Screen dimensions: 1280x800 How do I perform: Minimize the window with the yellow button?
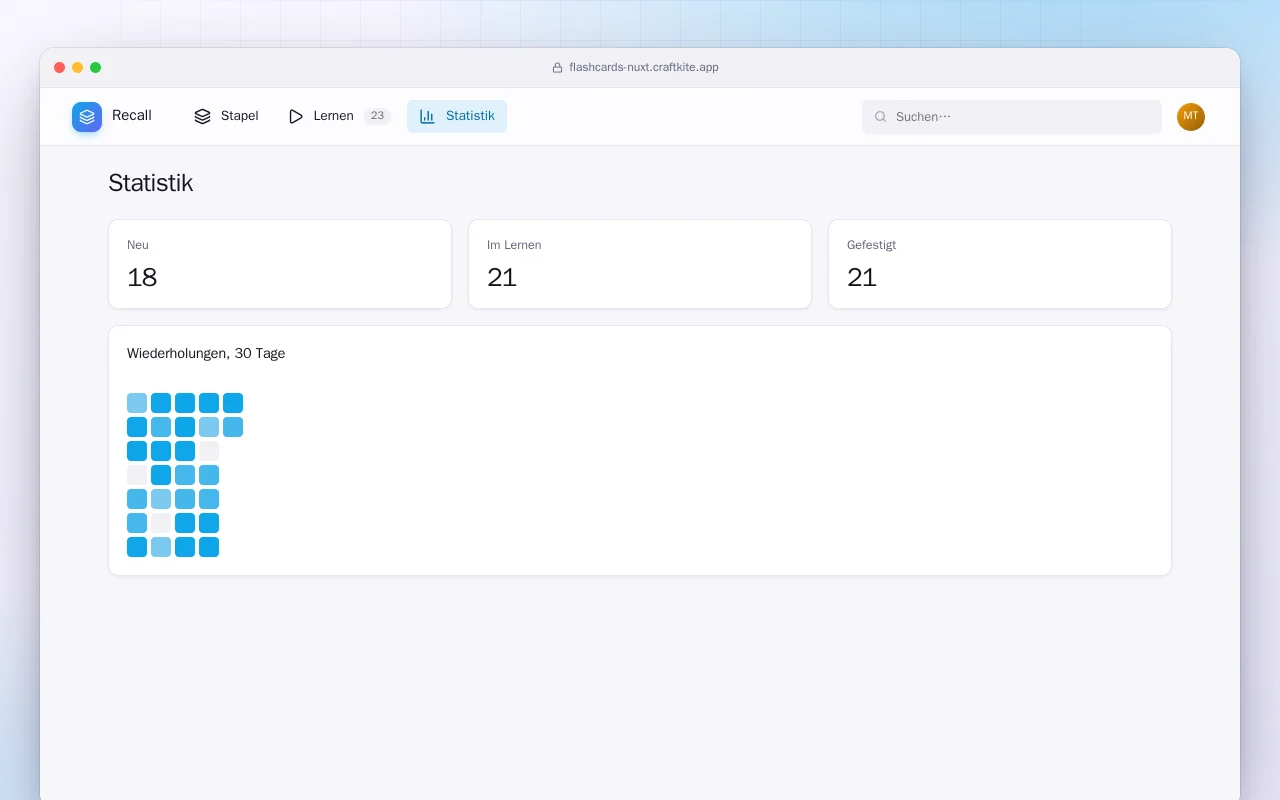[x=78, y=68]
